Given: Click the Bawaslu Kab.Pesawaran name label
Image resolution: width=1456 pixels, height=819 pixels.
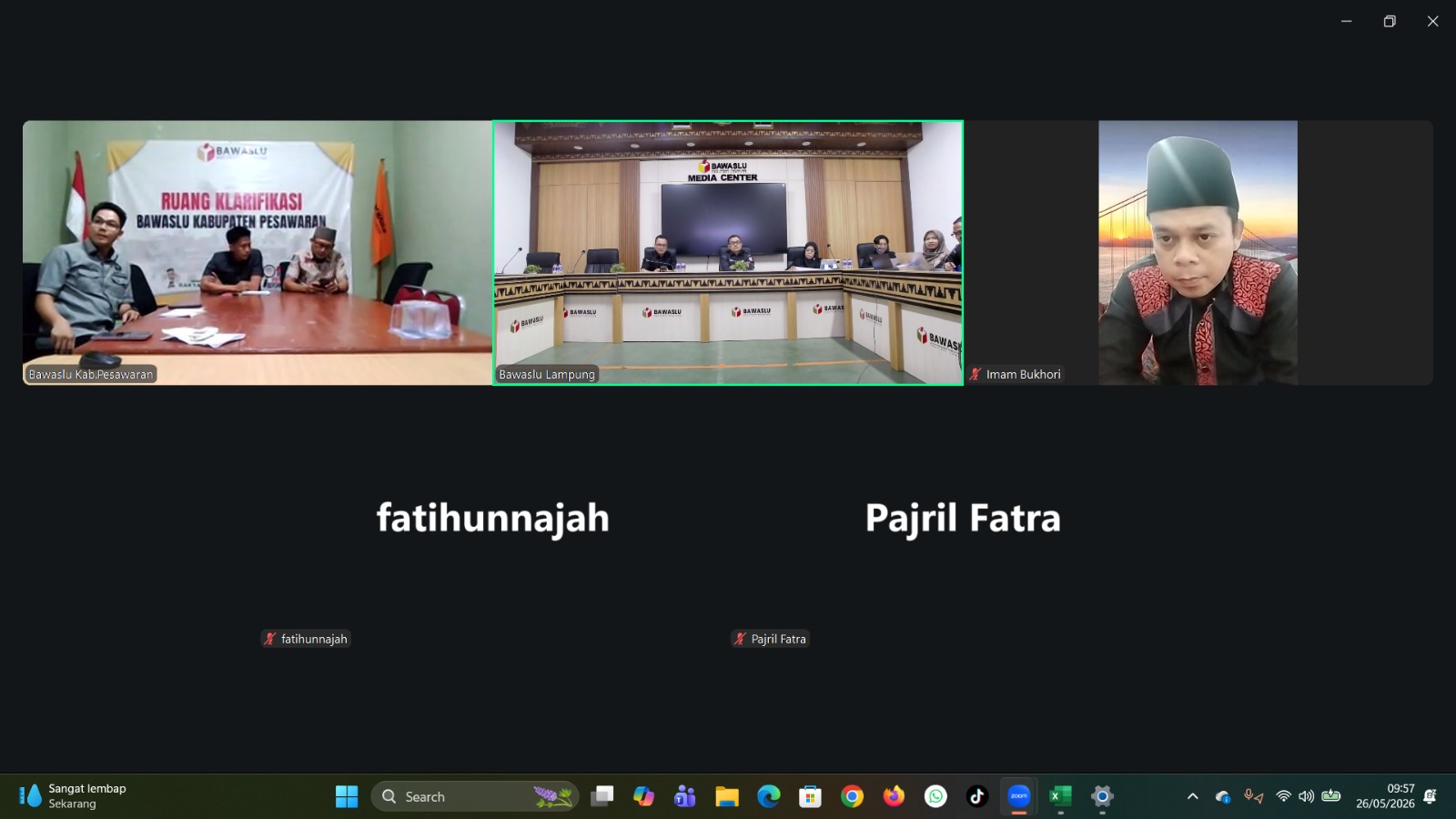Looking at the screenshot, I should pos(91,374).
